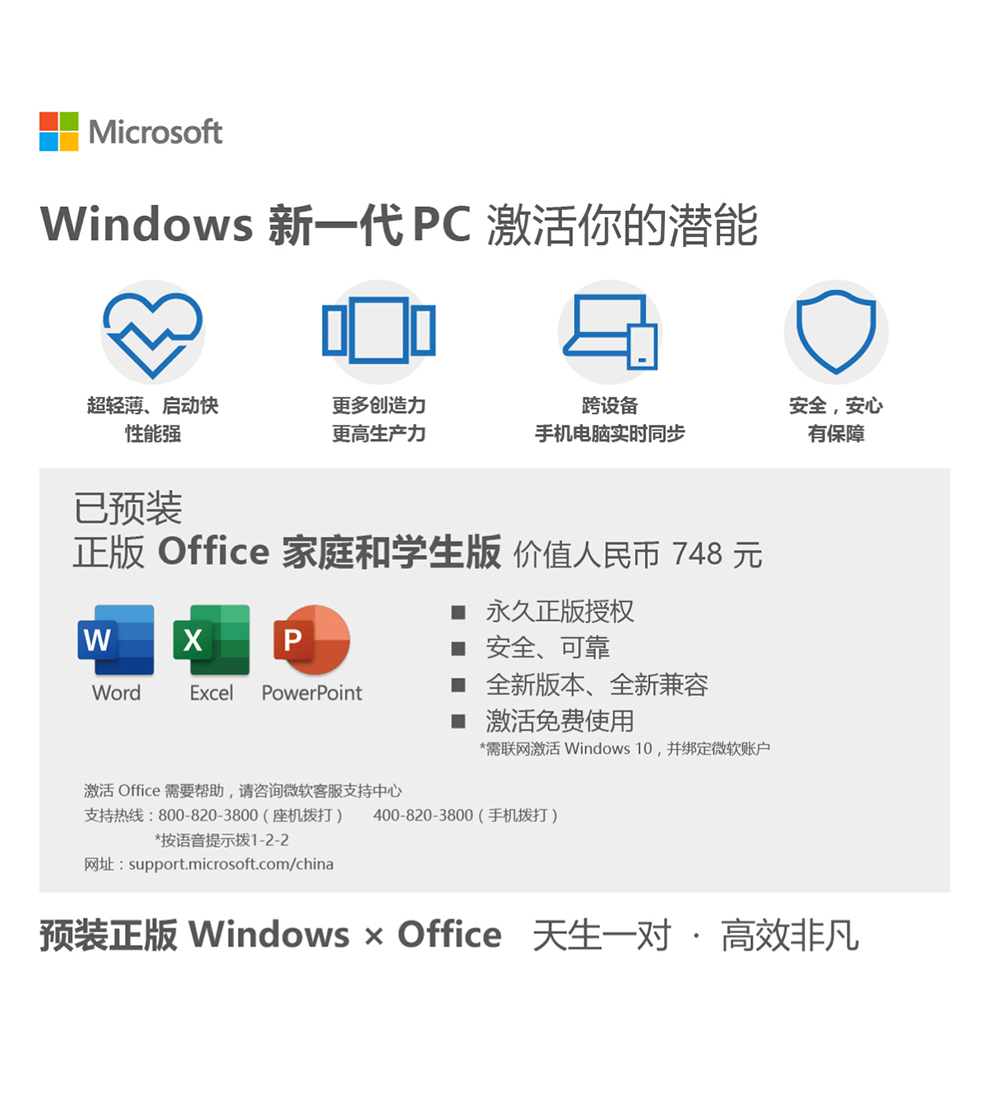Select the laptop and phone cross-device icon
The image size is (990, 1103).
pos(610,332)
